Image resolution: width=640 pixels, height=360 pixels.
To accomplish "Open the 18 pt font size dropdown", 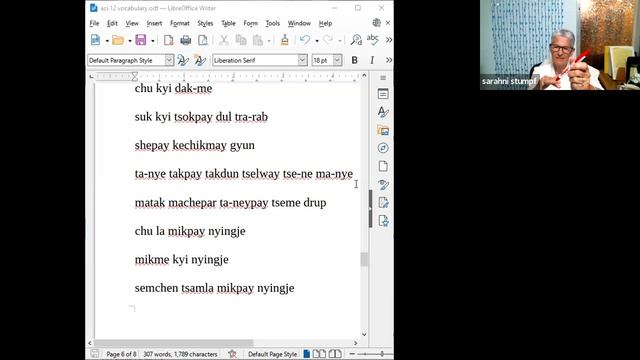I will pos(337,60).
